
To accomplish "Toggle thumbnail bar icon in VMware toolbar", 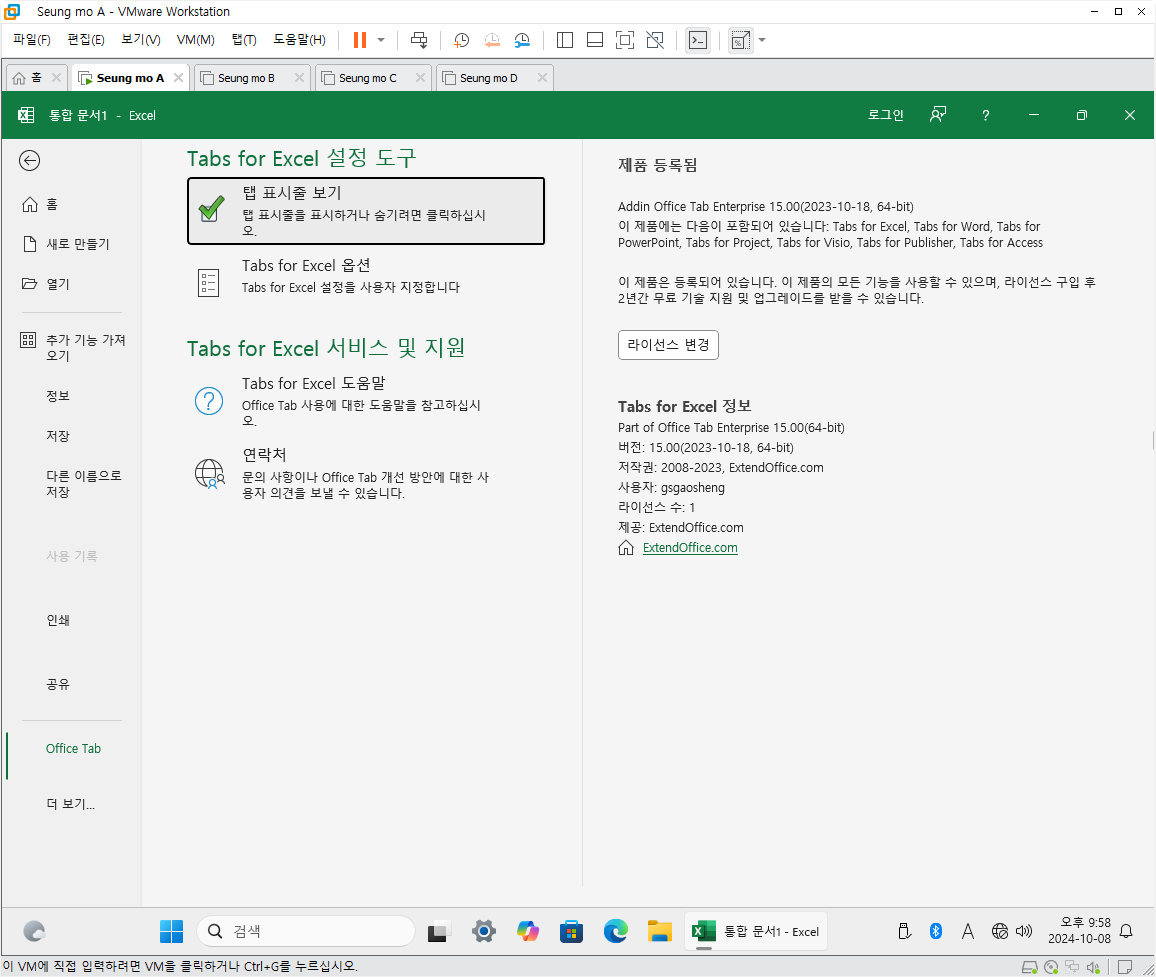I will 595,40.
